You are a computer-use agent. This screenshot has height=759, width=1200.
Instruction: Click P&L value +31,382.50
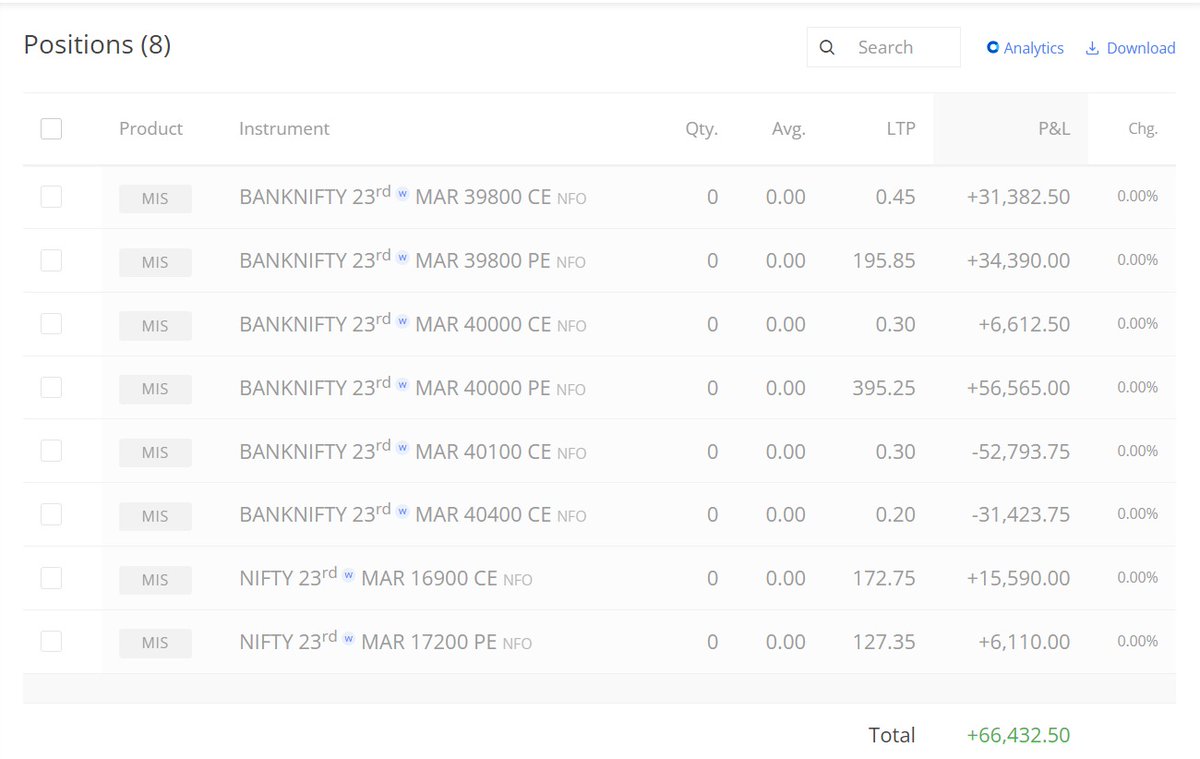1018,197
